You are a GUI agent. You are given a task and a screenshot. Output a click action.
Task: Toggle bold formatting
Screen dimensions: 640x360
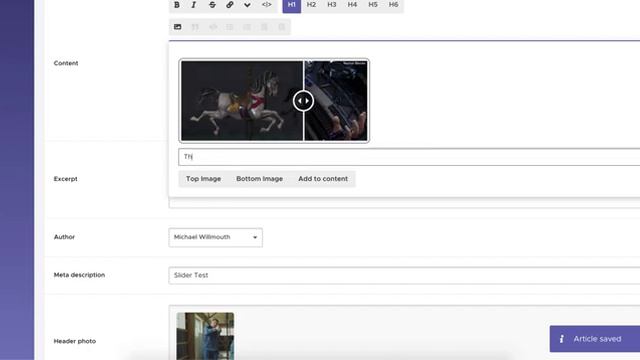pos(177,5)
